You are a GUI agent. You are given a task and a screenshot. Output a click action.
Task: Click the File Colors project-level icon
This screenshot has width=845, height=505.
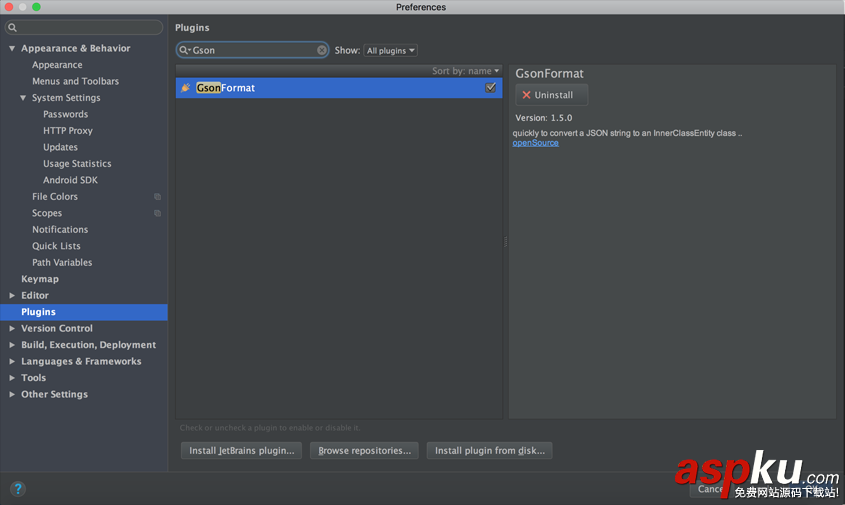click(x=157, y=197)
